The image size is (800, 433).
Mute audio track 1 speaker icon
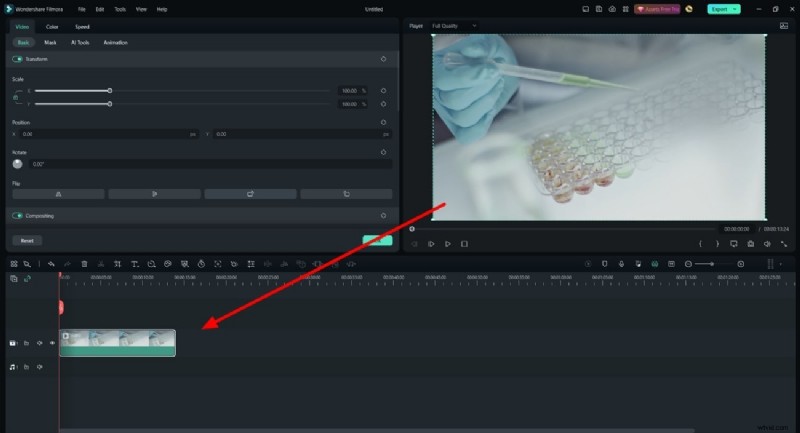click(40, 367)
